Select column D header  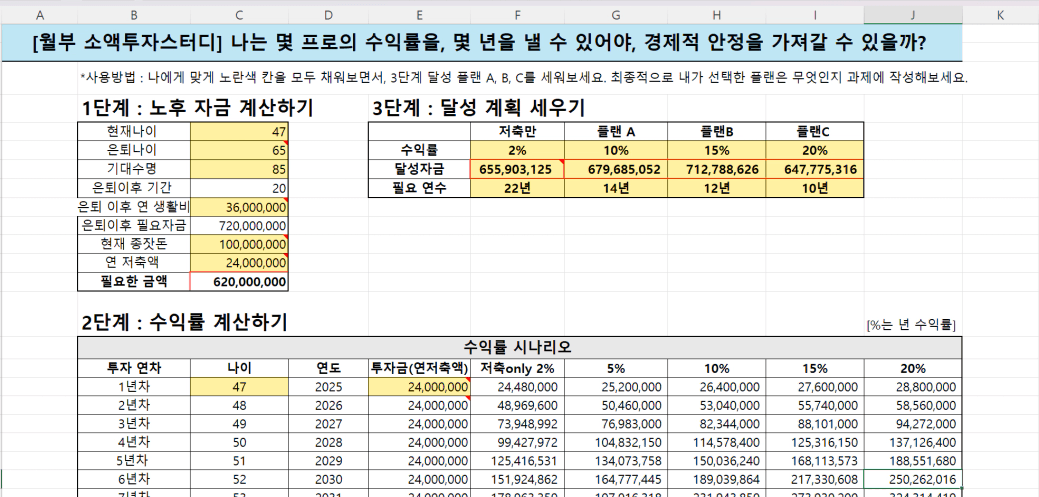tap(329, 15)
